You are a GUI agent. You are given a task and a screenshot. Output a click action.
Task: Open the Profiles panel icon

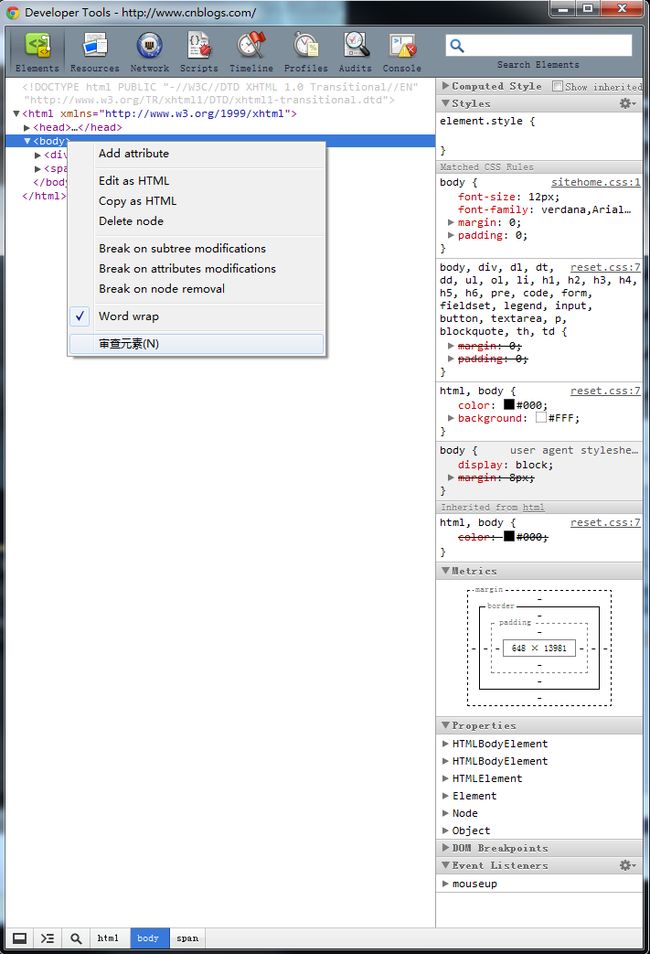[x=306, y=46]
